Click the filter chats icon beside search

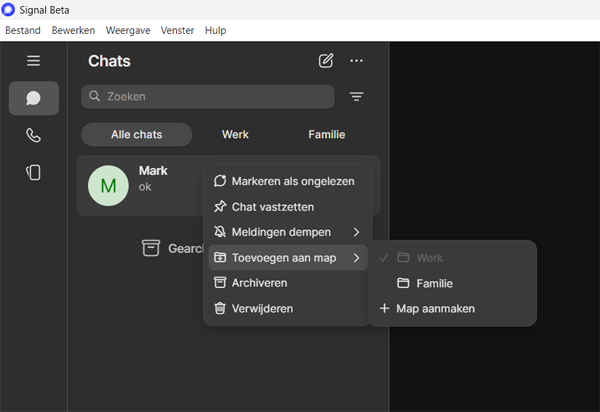tap(356, 97)
